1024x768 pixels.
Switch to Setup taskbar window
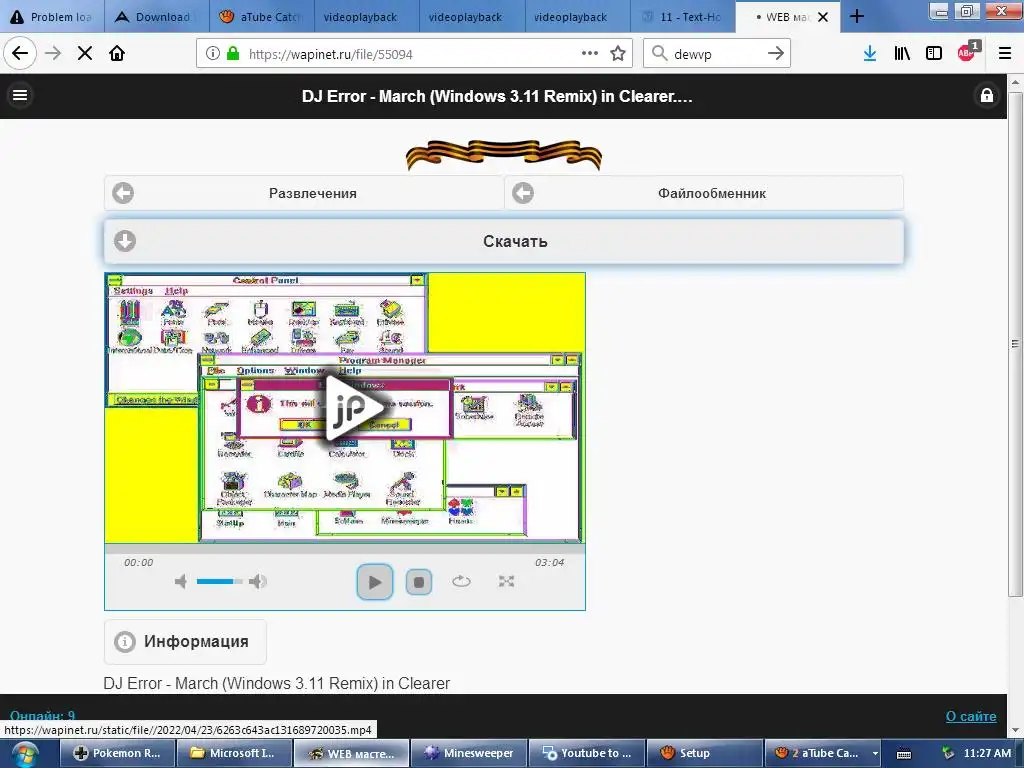(x=703, y=753)
